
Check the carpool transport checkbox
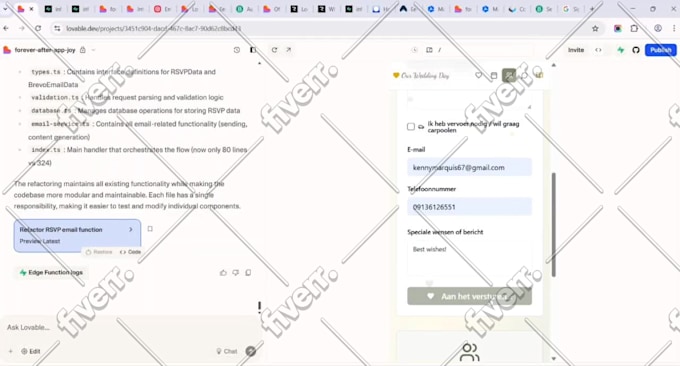[411, 127]
